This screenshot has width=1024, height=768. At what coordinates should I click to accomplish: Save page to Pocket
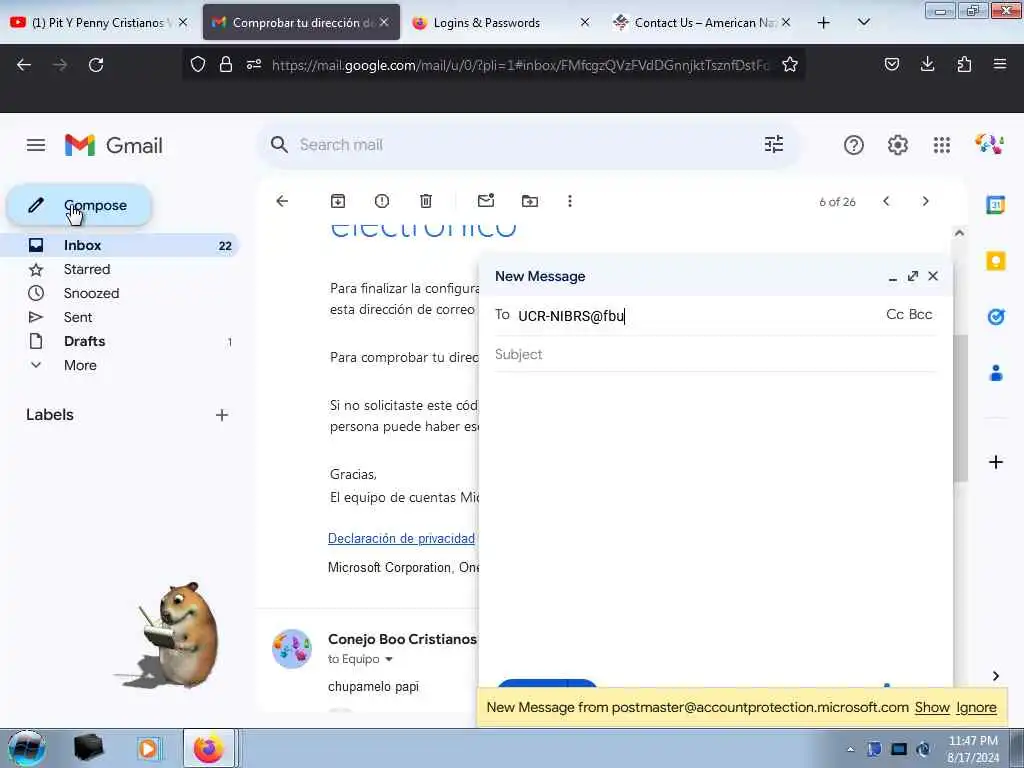click(891, 64)
